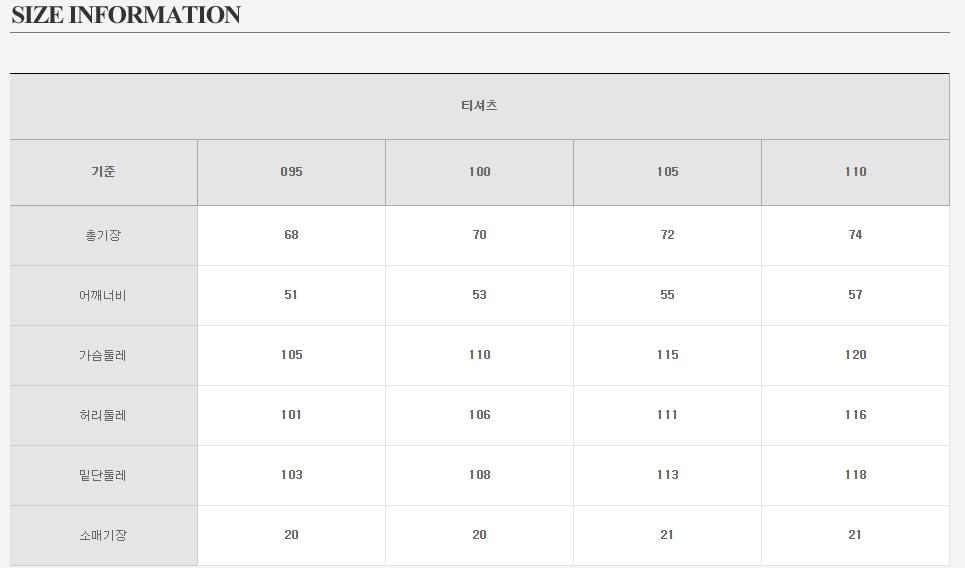Screen dimensions: 965x568
Task: Click the 밑단둘레 row label
Action: click(x=103, y=476)
